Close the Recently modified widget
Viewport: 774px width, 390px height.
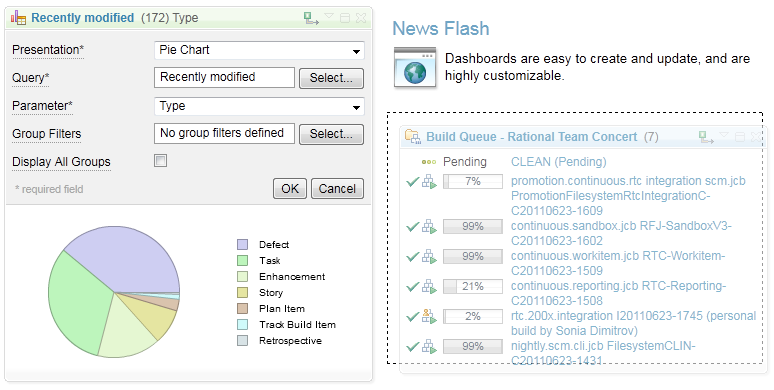tap(361, 18)
